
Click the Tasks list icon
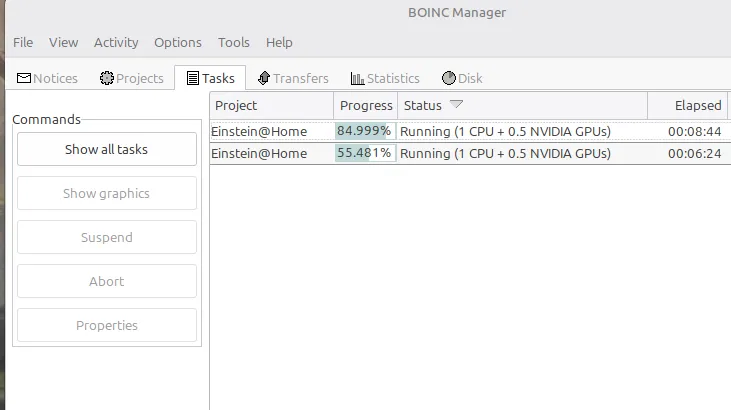click(193, 78)
